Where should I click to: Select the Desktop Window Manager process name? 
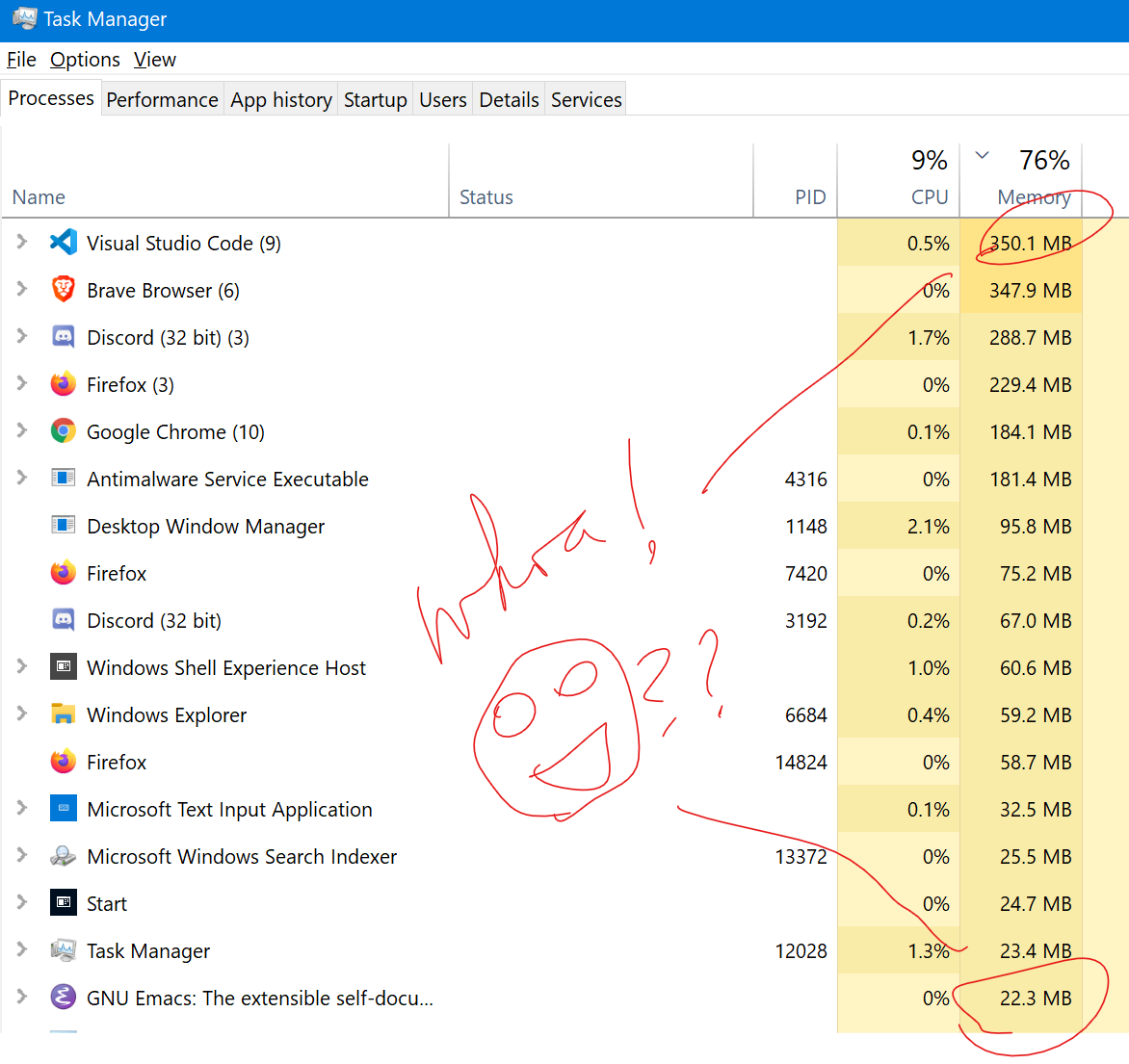click(206, 527)
